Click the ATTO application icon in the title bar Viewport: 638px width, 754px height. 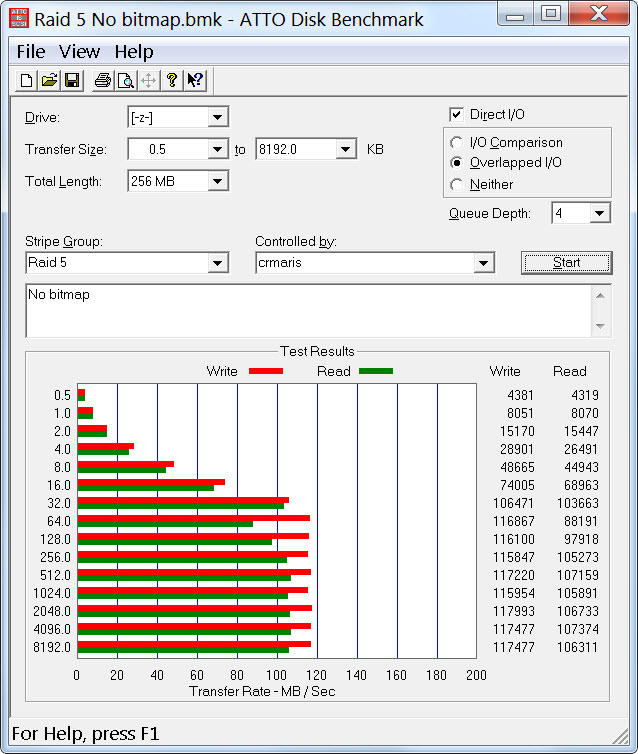[x=19, y=19]
